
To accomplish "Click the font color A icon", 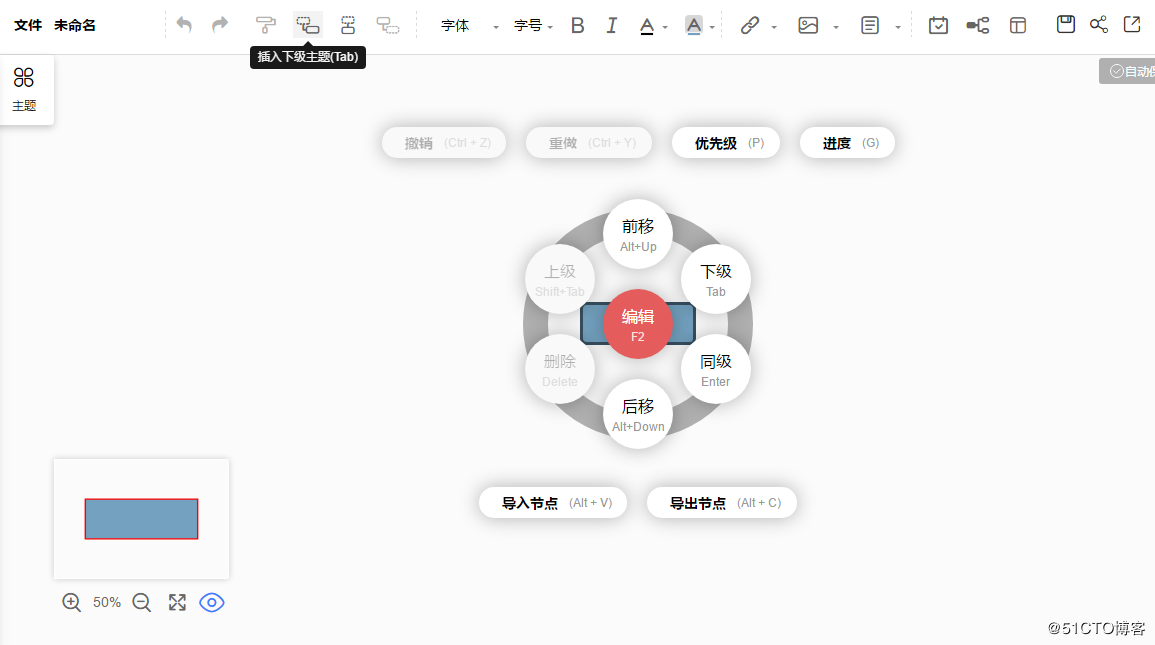I will tap(647, 26).
